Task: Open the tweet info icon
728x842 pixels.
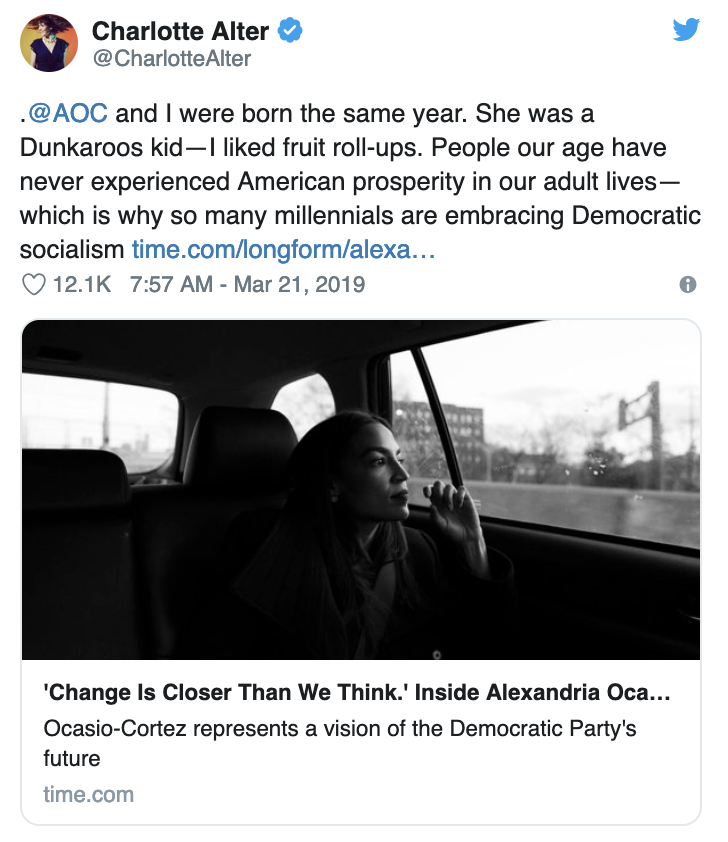Action: (x=688, y=284)
